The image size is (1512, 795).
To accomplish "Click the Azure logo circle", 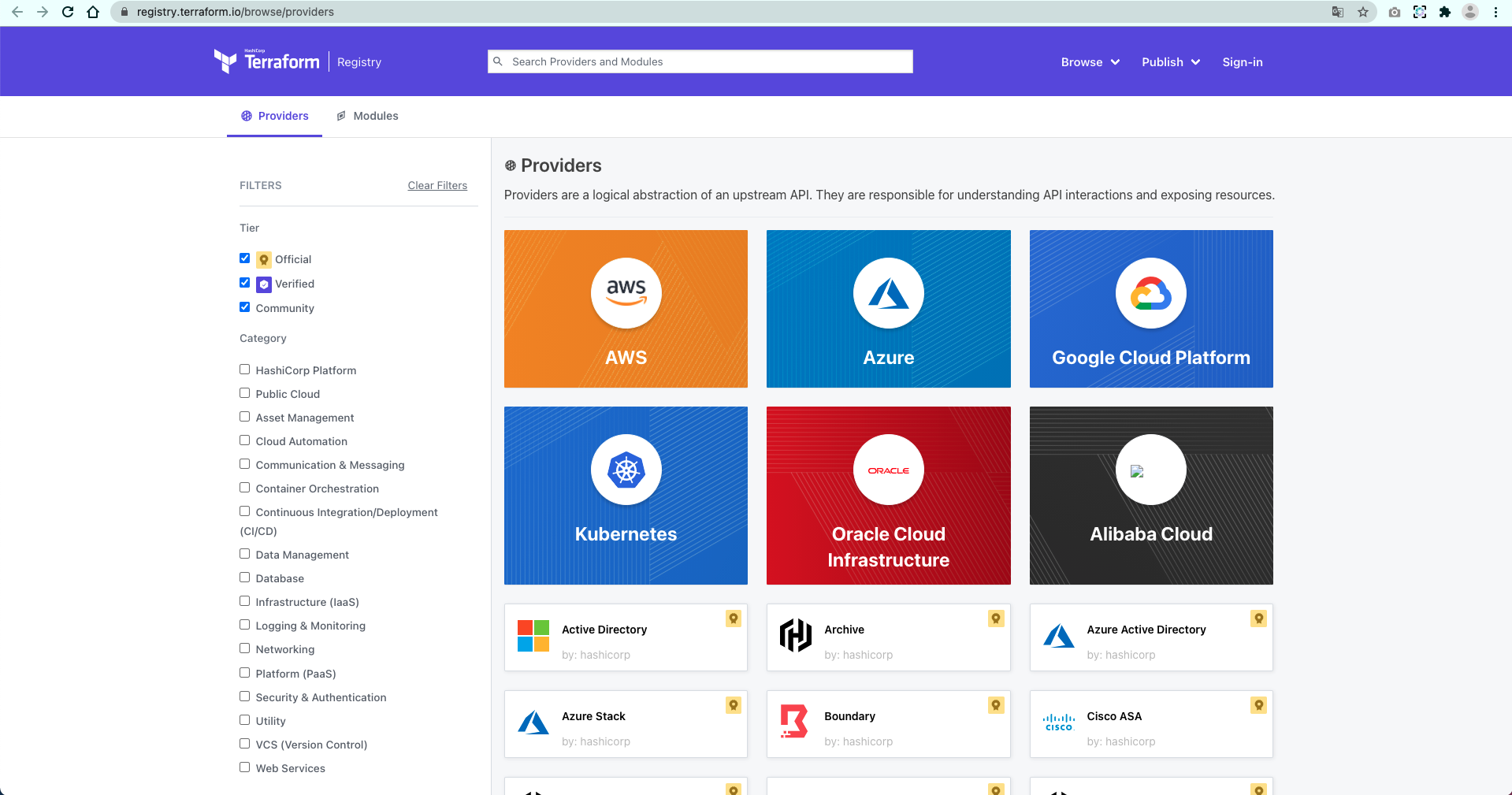I will pyautogui.click(x=889, y=293).
